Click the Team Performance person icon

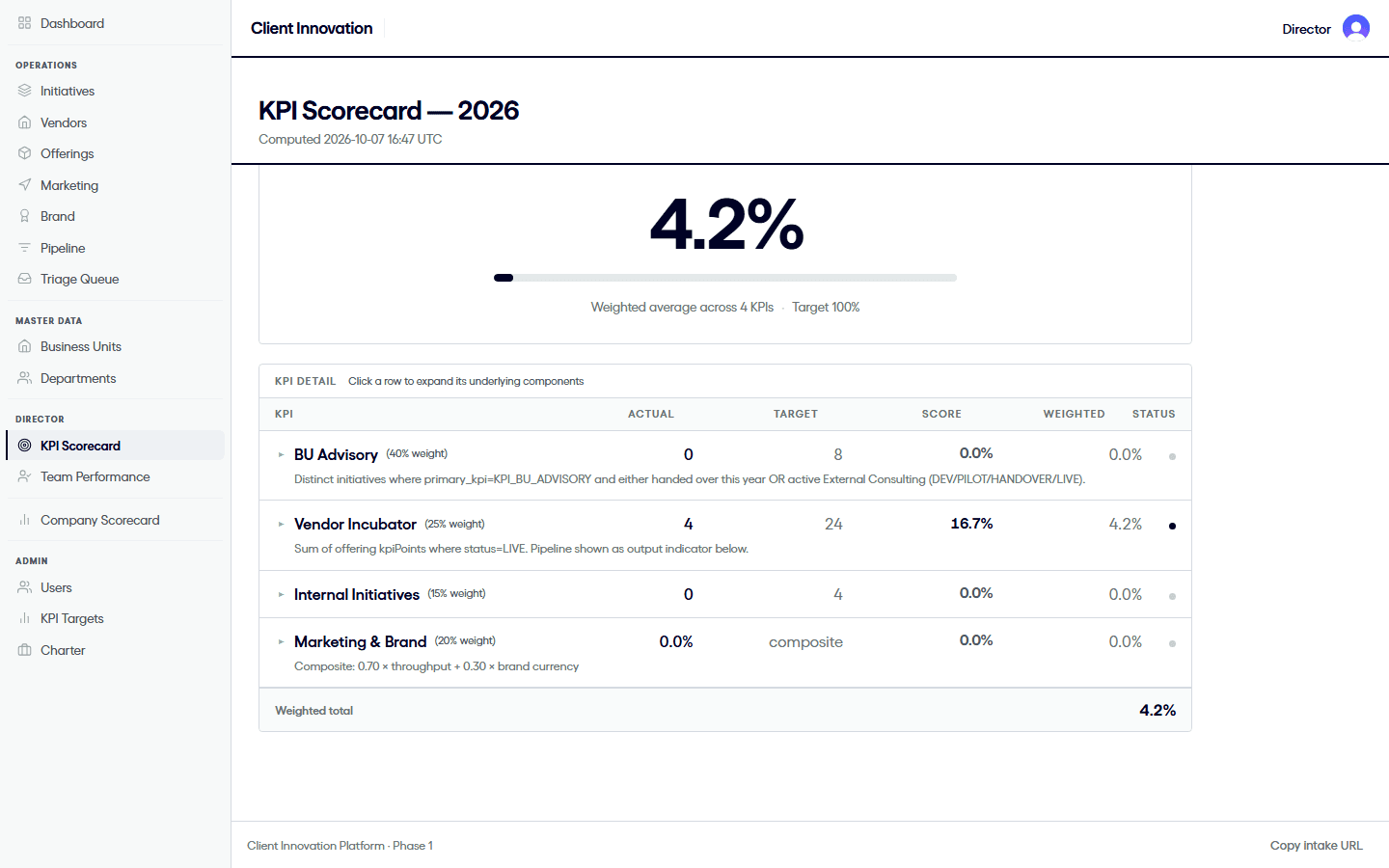[x=25, y=476]
